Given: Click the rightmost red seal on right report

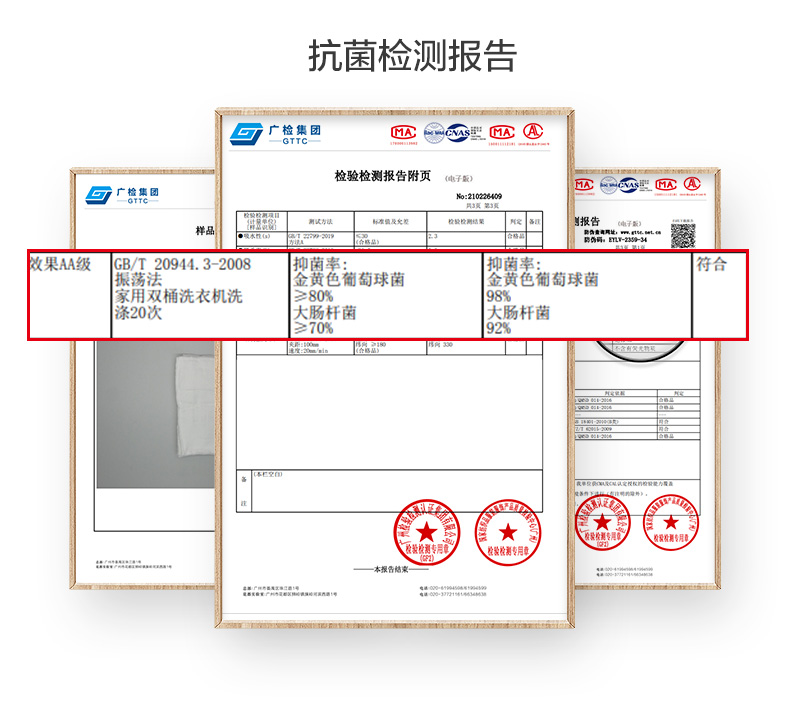Looking at the screenshot, I should coord(671,522).
